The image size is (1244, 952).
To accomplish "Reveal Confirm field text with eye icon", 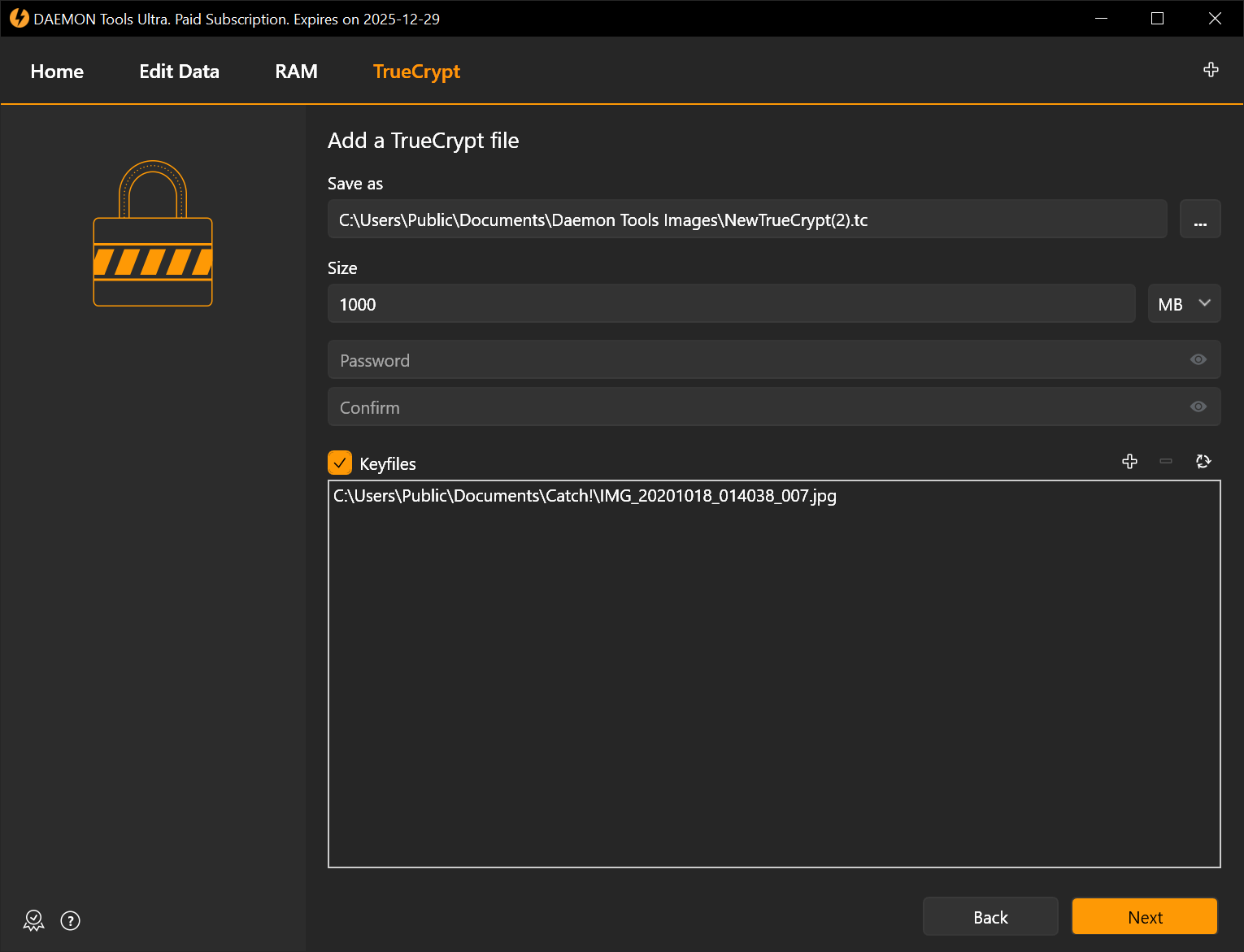I will 1198,406.
